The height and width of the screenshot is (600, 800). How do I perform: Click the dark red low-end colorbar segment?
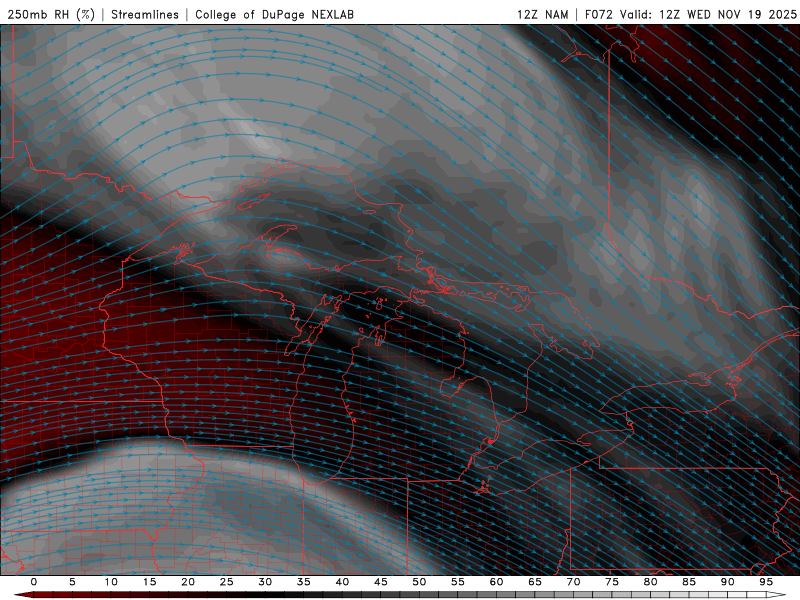tap(24, 595)
